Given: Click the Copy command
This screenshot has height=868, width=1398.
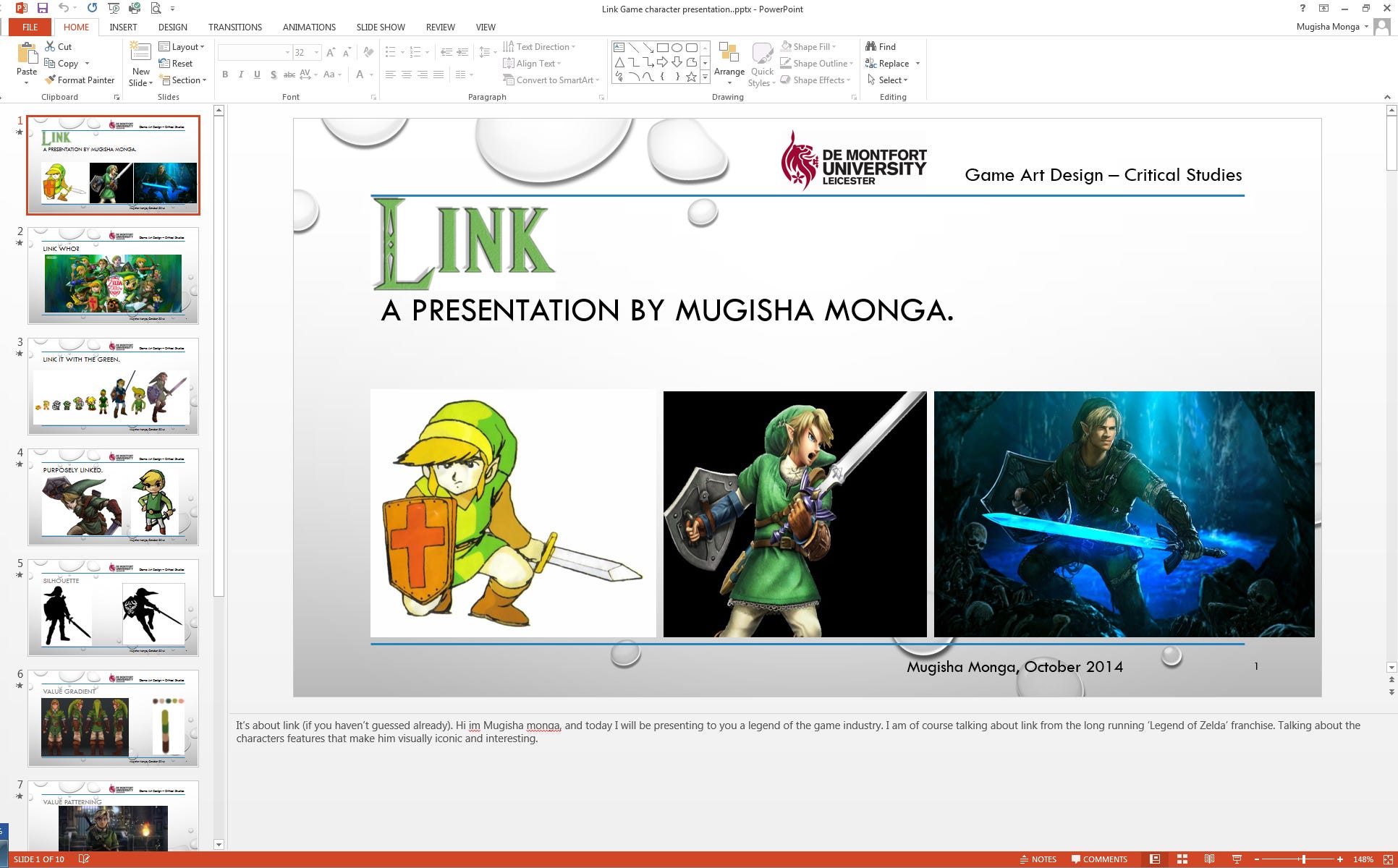Looking at the screenshot, I should pos(62,63).
